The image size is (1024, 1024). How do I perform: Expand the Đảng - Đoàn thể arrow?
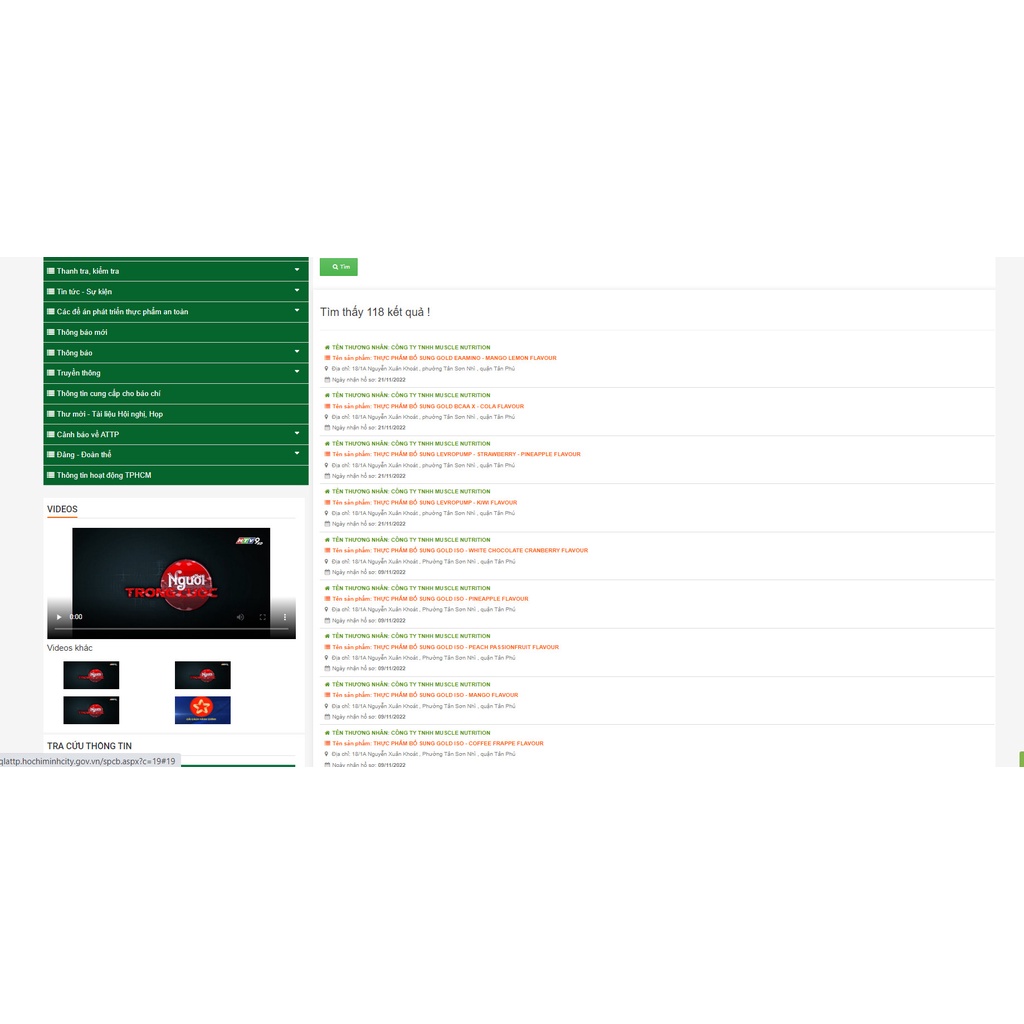(x=297, y=454)
